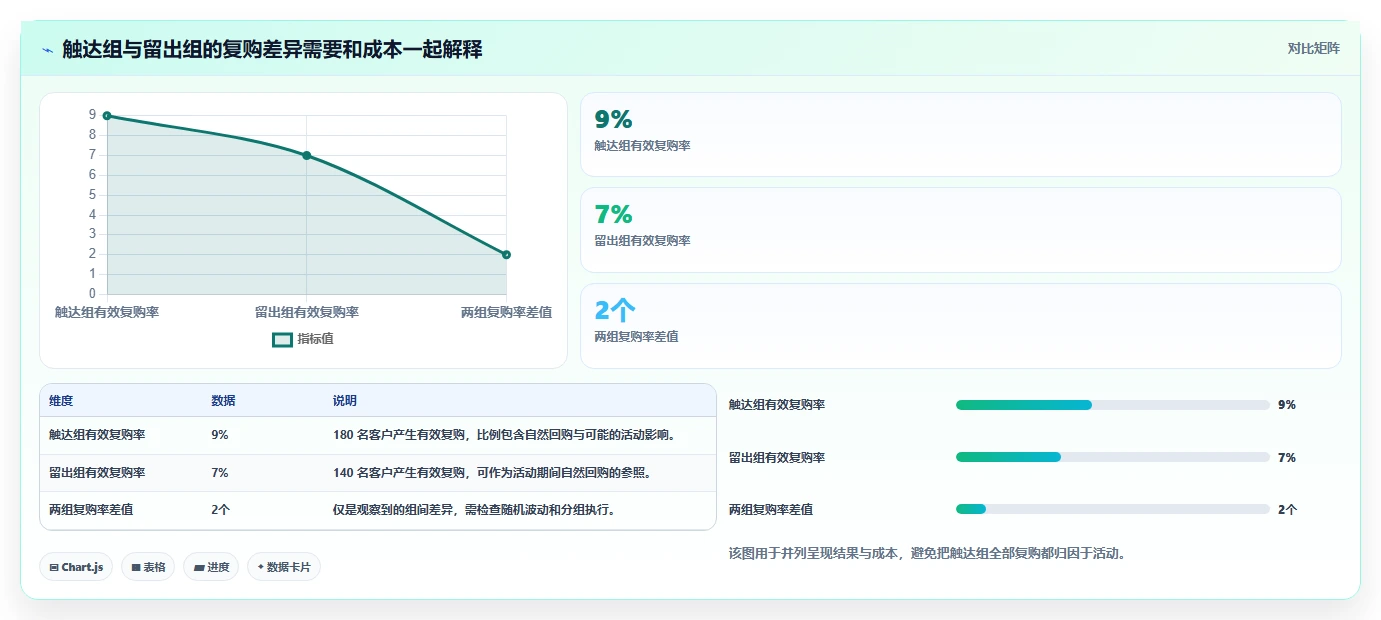The height and width of the screenshot is (620, 1381).
Task: Click the 留出组有效复购率 progress bar
Action: (x=1113, y=457)
